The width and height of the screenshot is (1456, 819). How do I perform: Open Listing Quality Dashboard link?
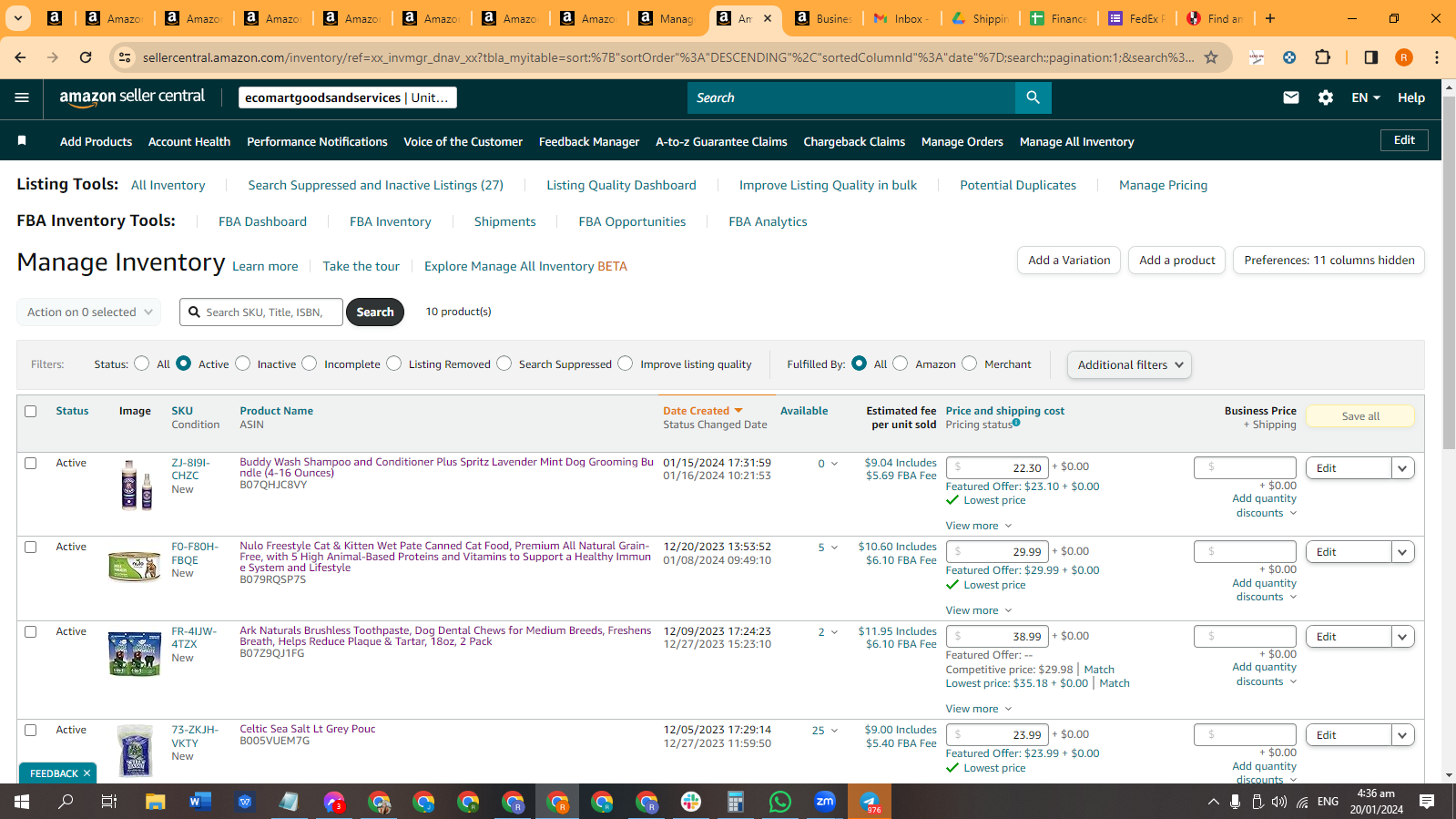621,185
